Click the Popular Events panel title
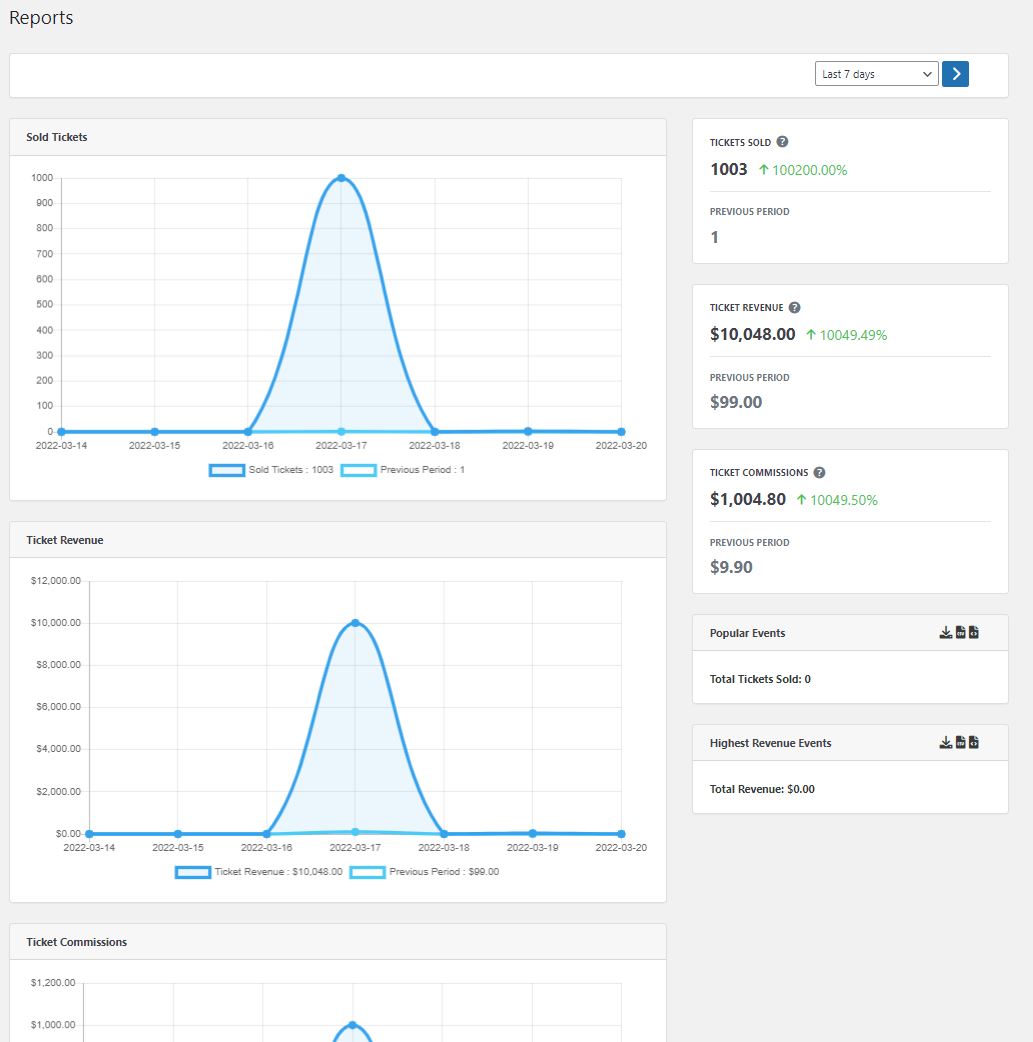1033x1042 pixels. click(747, 633)
